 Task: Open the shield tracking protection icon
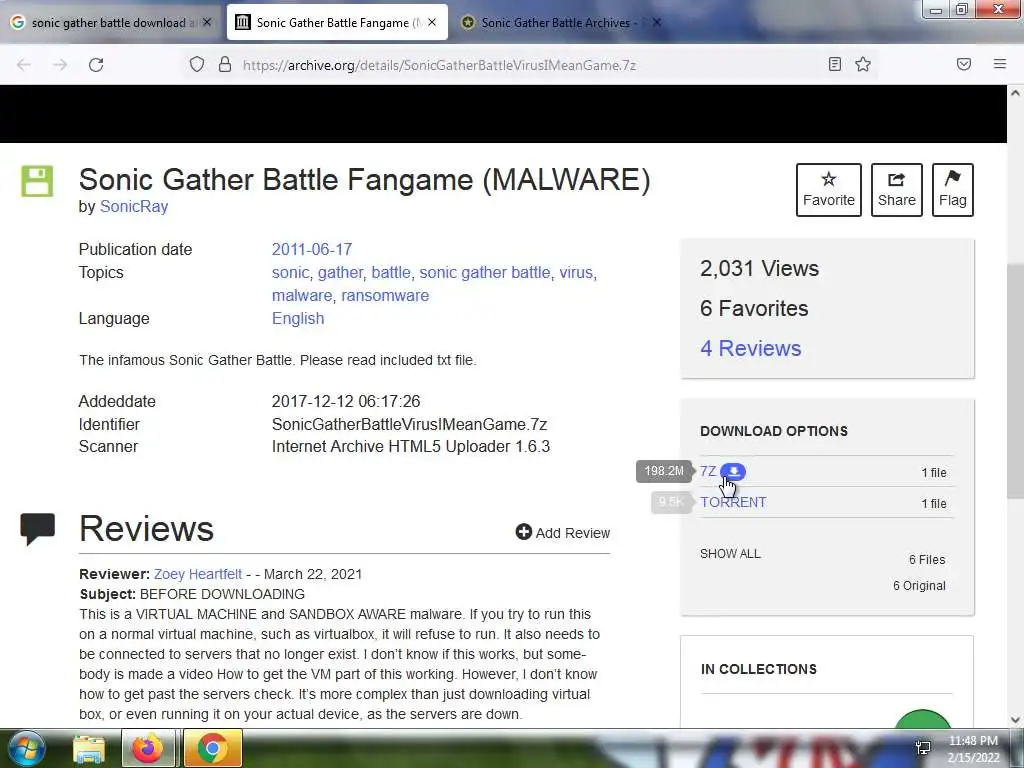197,64
